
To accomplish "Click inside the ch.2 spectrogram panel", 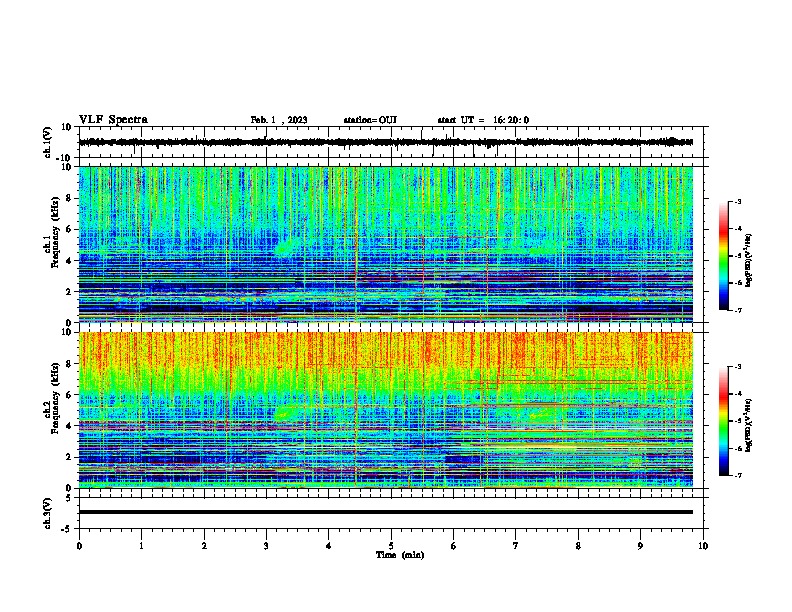I will [386, 410].
